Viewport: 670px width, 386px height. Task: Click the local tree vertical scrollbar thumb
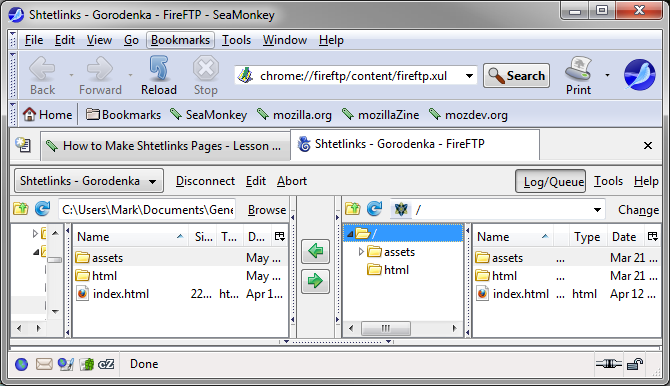[x=55, y=259]
